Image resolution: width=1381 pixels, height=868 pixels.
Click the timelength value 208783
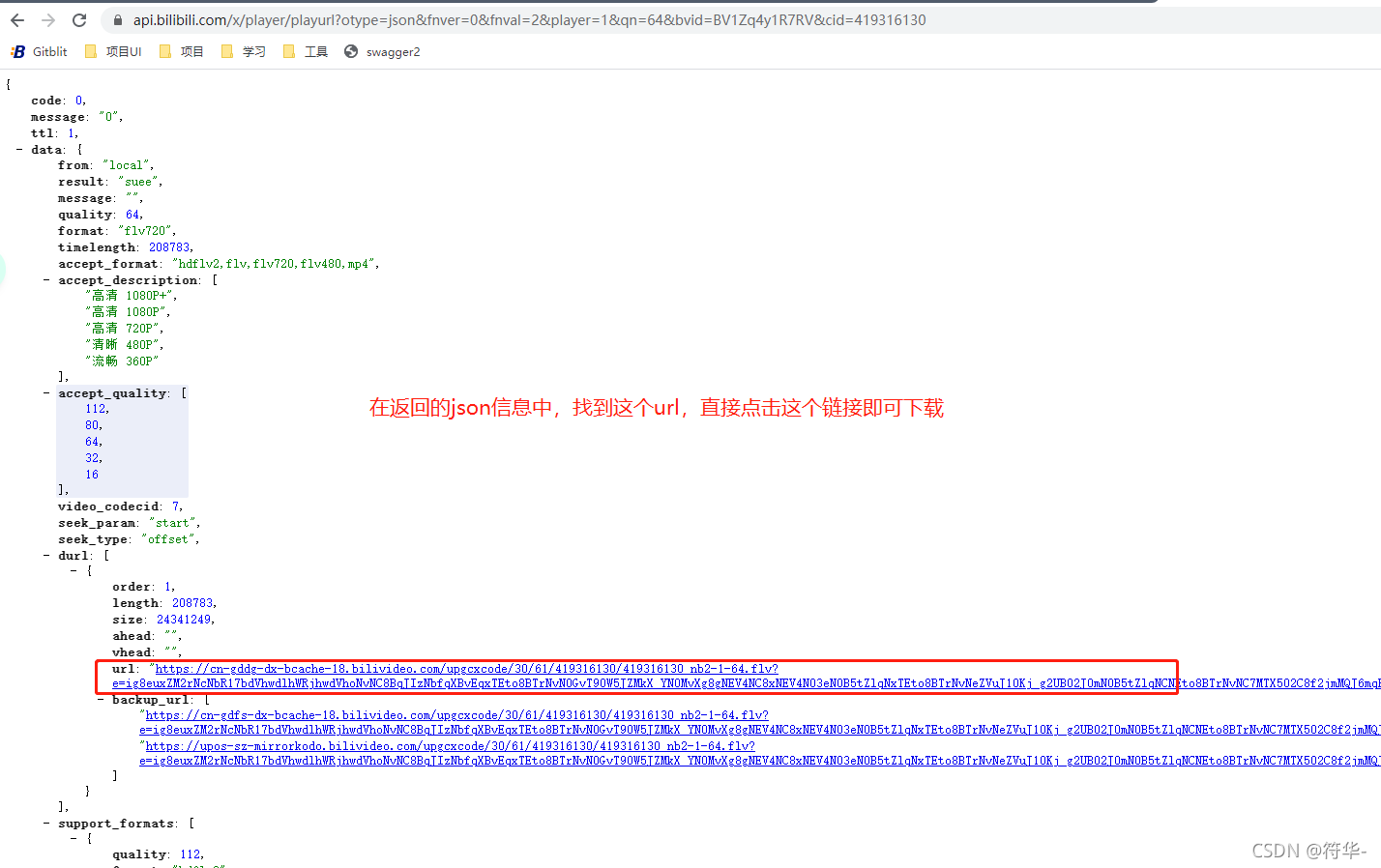tap(169, 247)
